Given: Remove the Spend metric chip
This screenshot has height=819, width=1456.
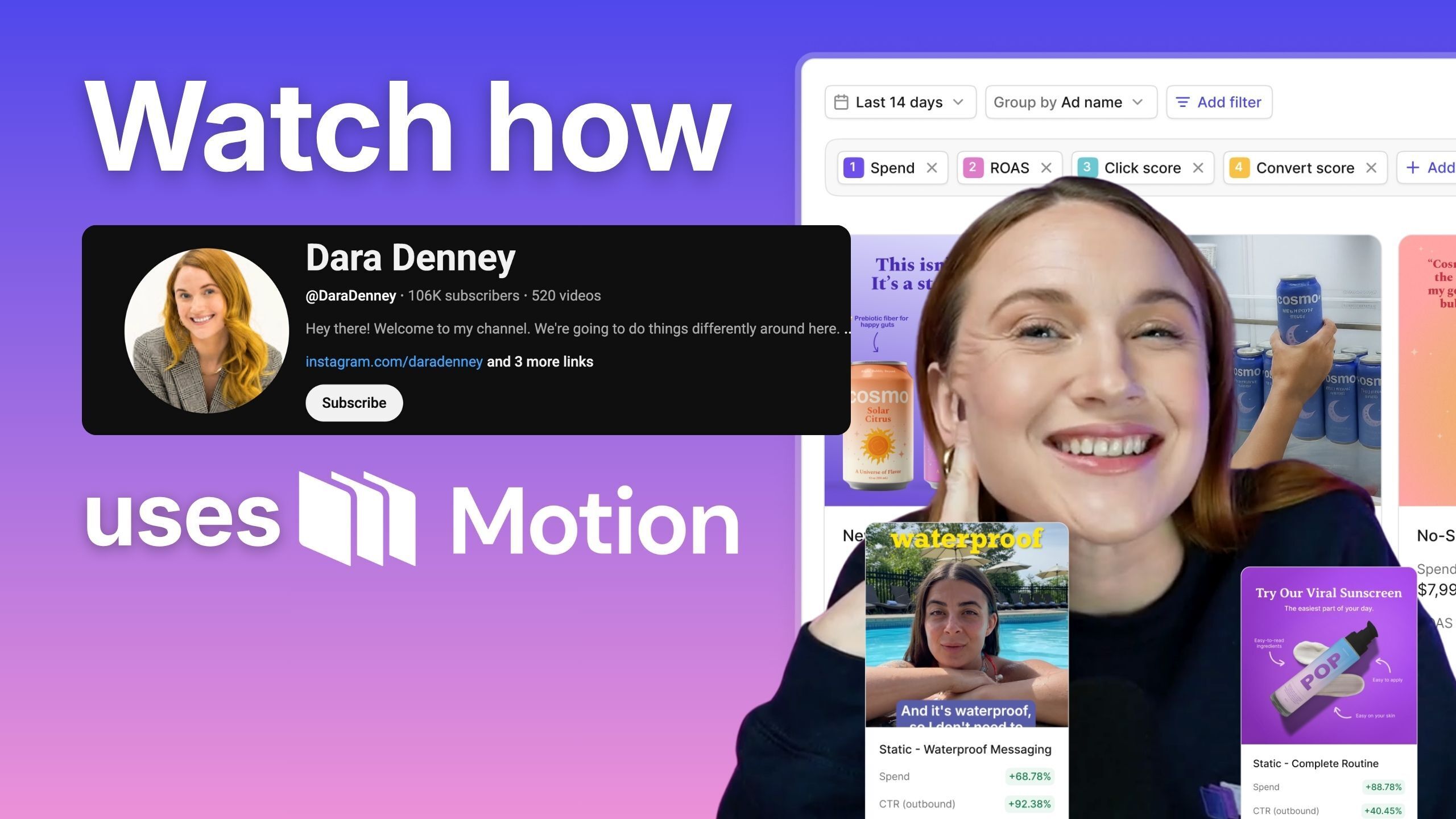Looking at the screenshot, I should tap(932, 168).
